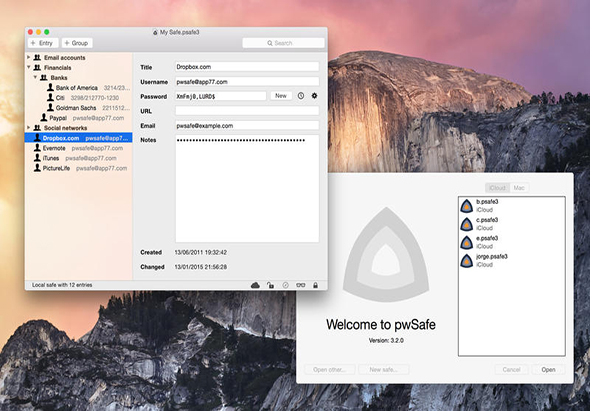Screen dimensions: 590x411
Task: Click the open padlock icon in status bar
Action: tap(270, 285)
